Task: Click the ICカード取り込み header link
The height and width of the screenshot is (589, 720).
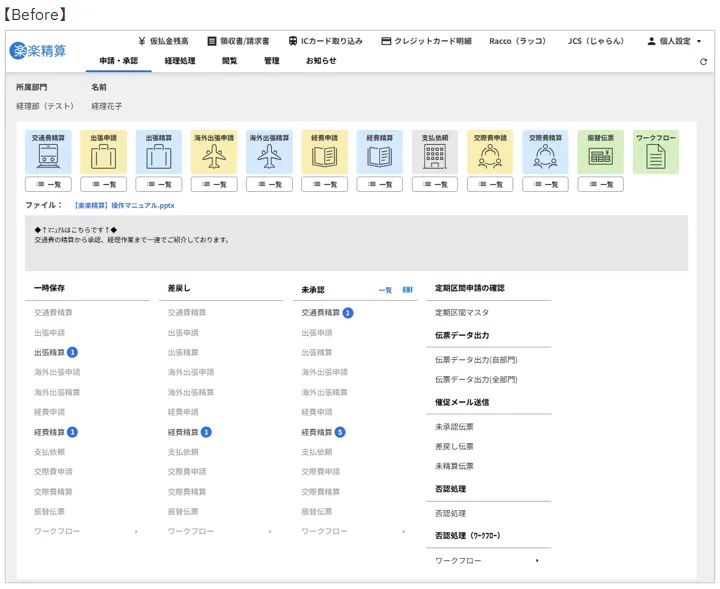Action: point(325,41)
